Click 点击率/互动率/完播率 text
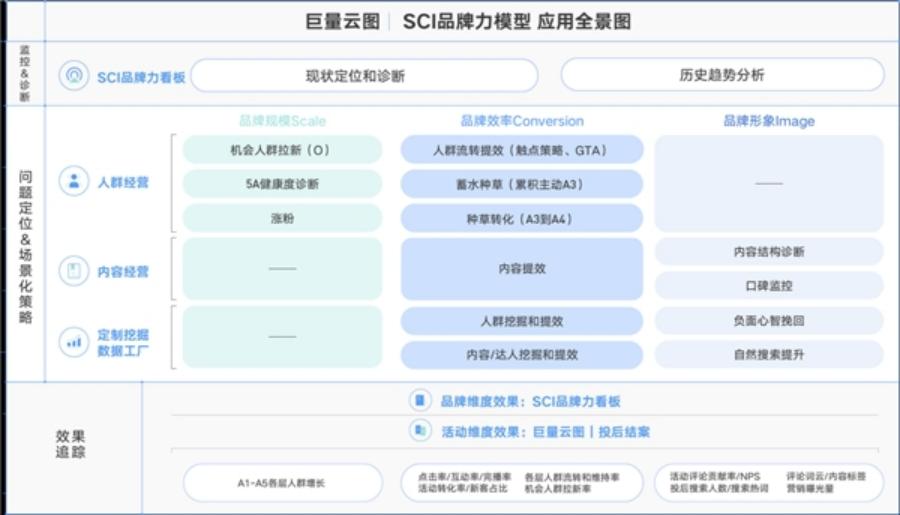 coord(464,477)
